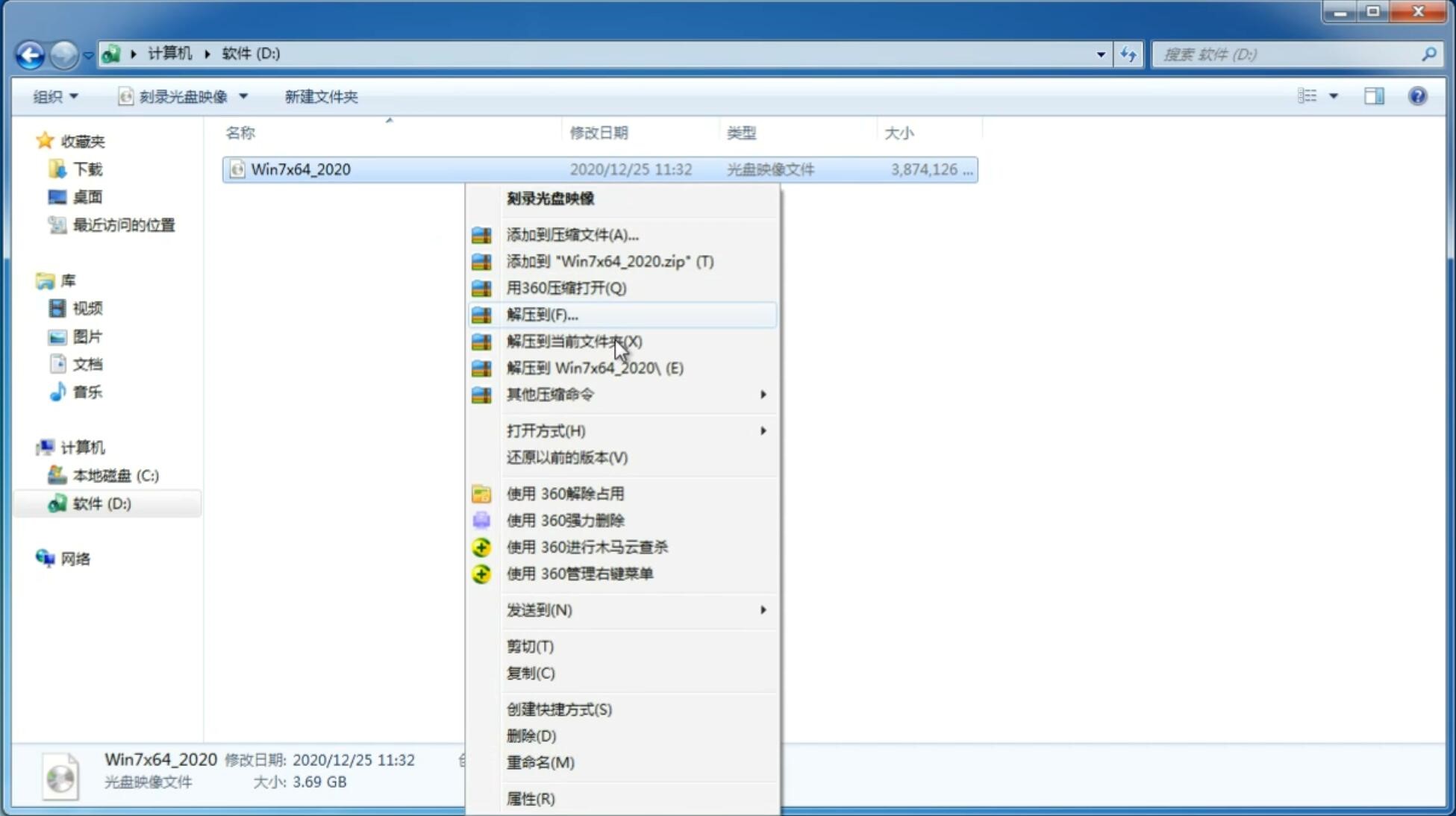Click 使用360进行木马云查杀 icon

tap(481, 547)
